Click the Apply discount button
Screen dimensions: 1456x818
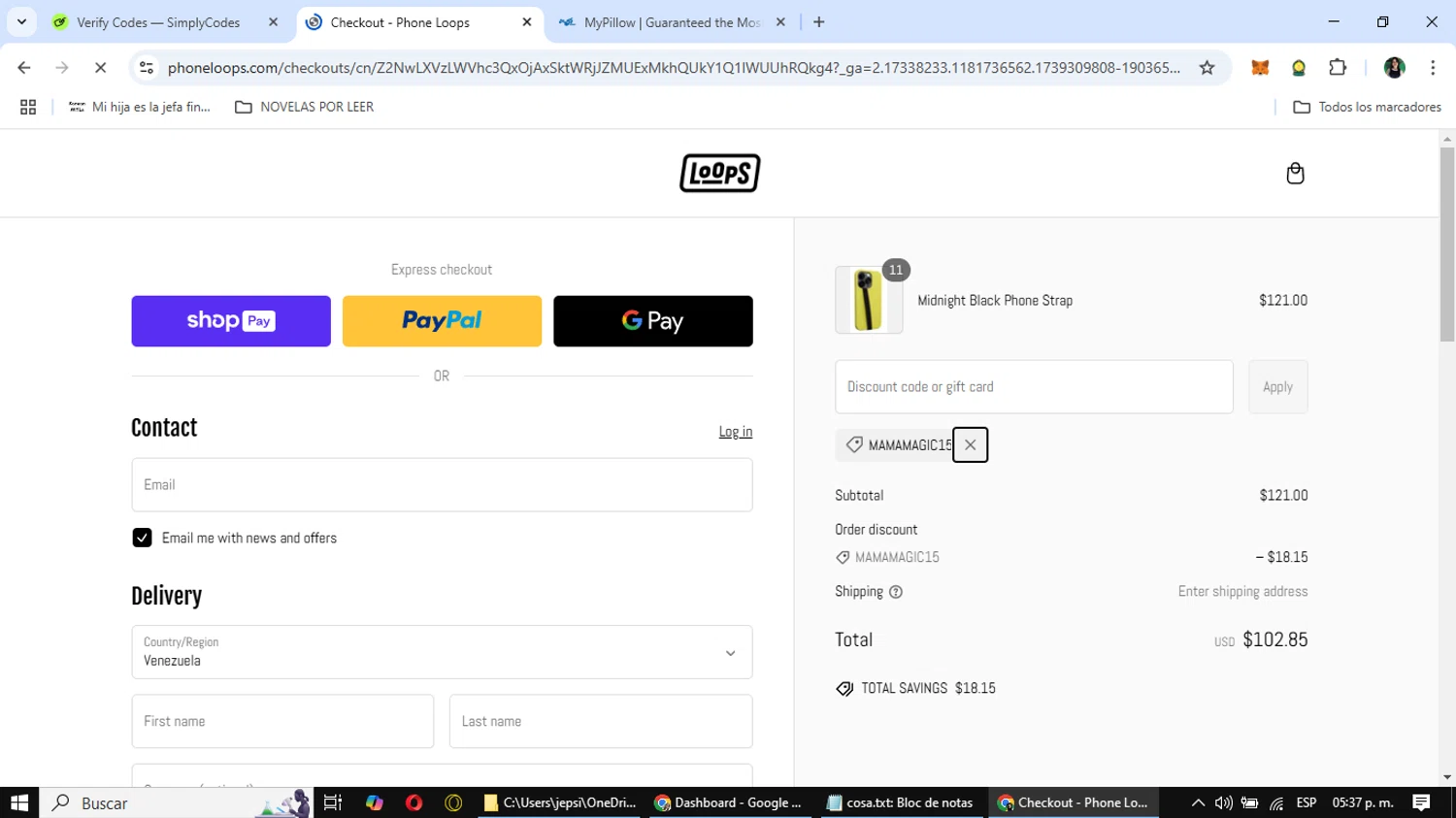coord(1277,387)
